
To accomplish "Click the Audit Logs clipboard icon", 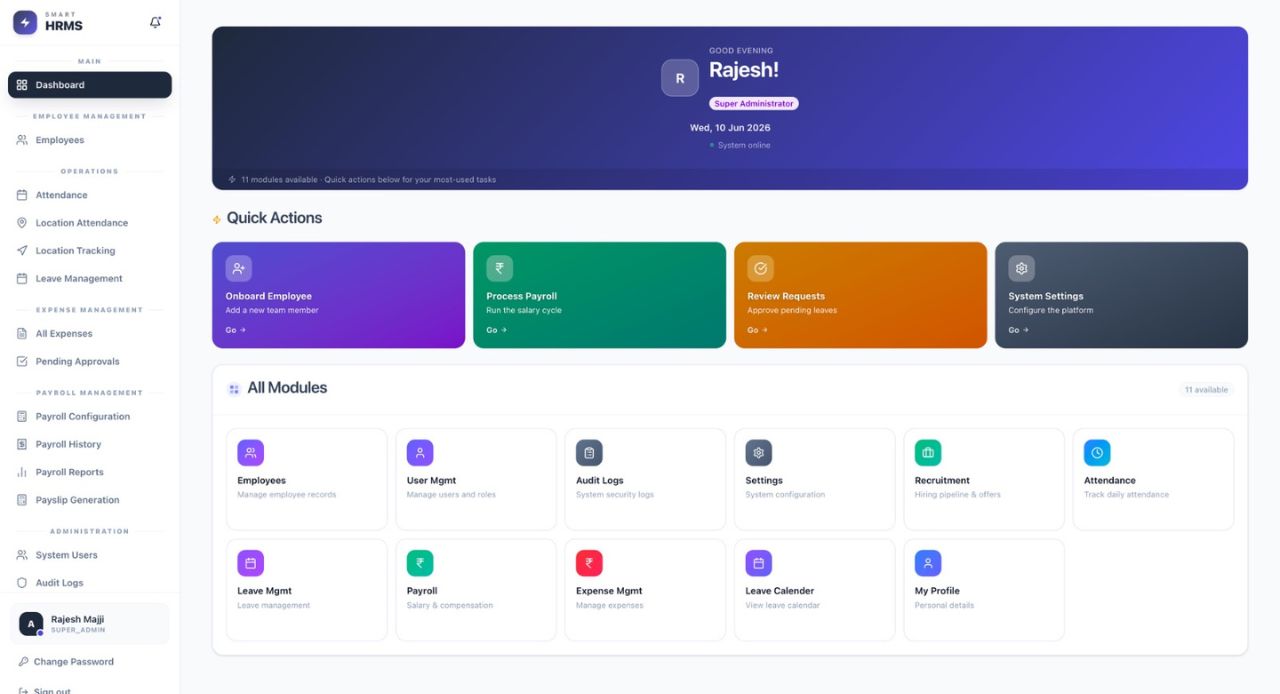I will pos(589,453).
